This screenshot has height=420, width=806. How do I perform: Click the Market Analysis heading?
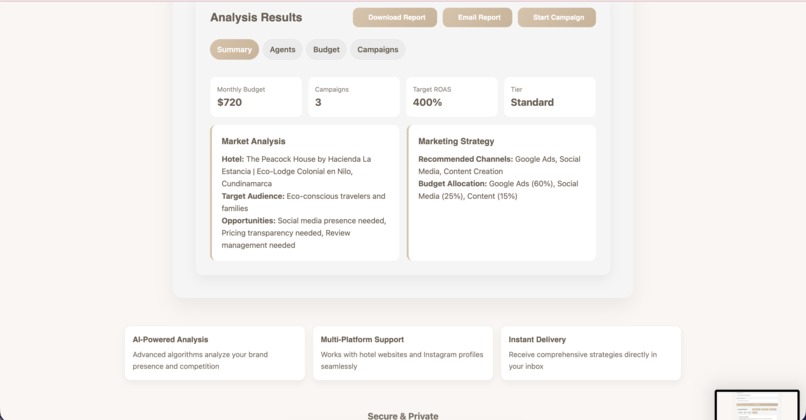click(x=253, y=141)
